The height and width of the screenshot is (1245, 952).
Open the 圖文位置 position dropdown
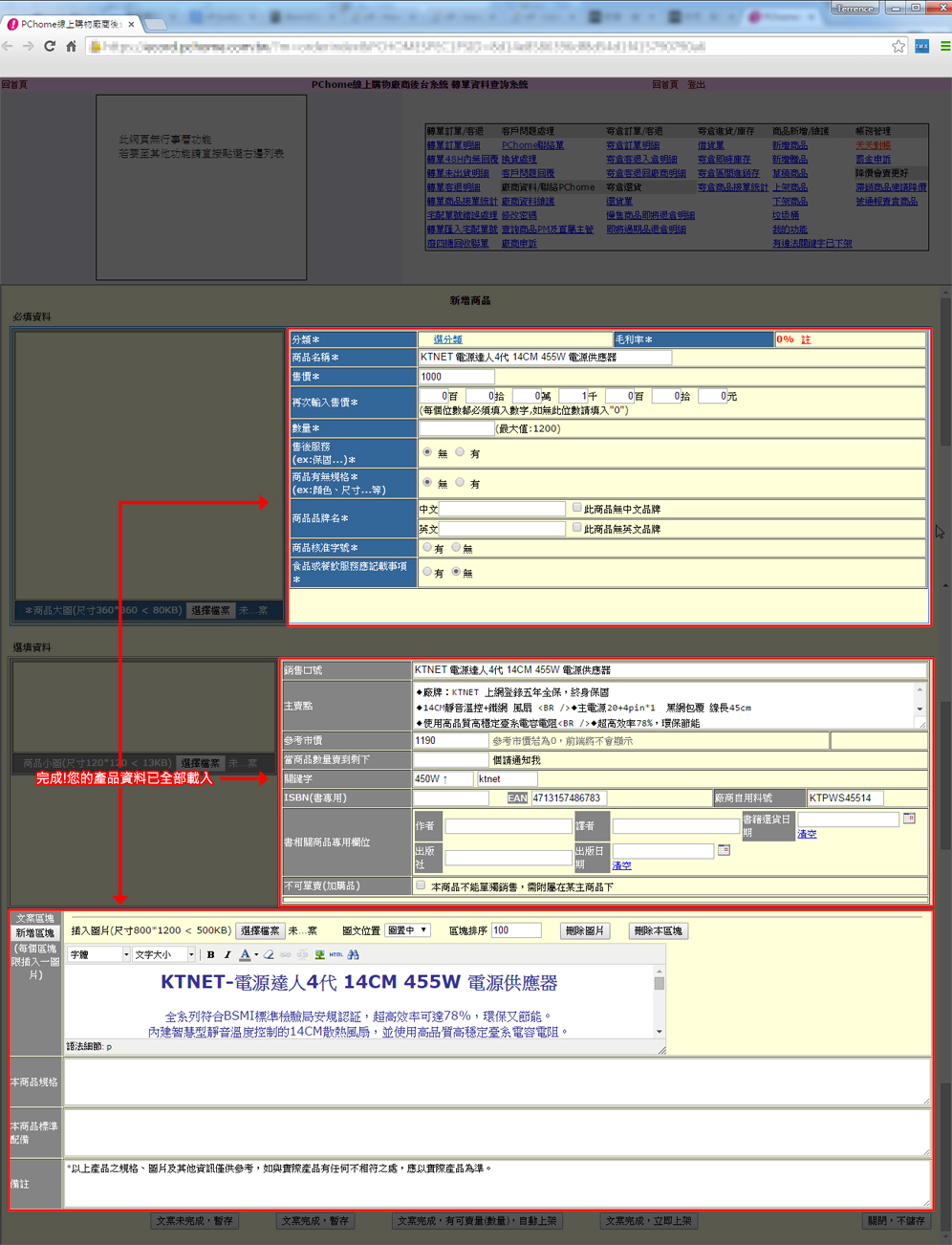[x=407, y=930]
